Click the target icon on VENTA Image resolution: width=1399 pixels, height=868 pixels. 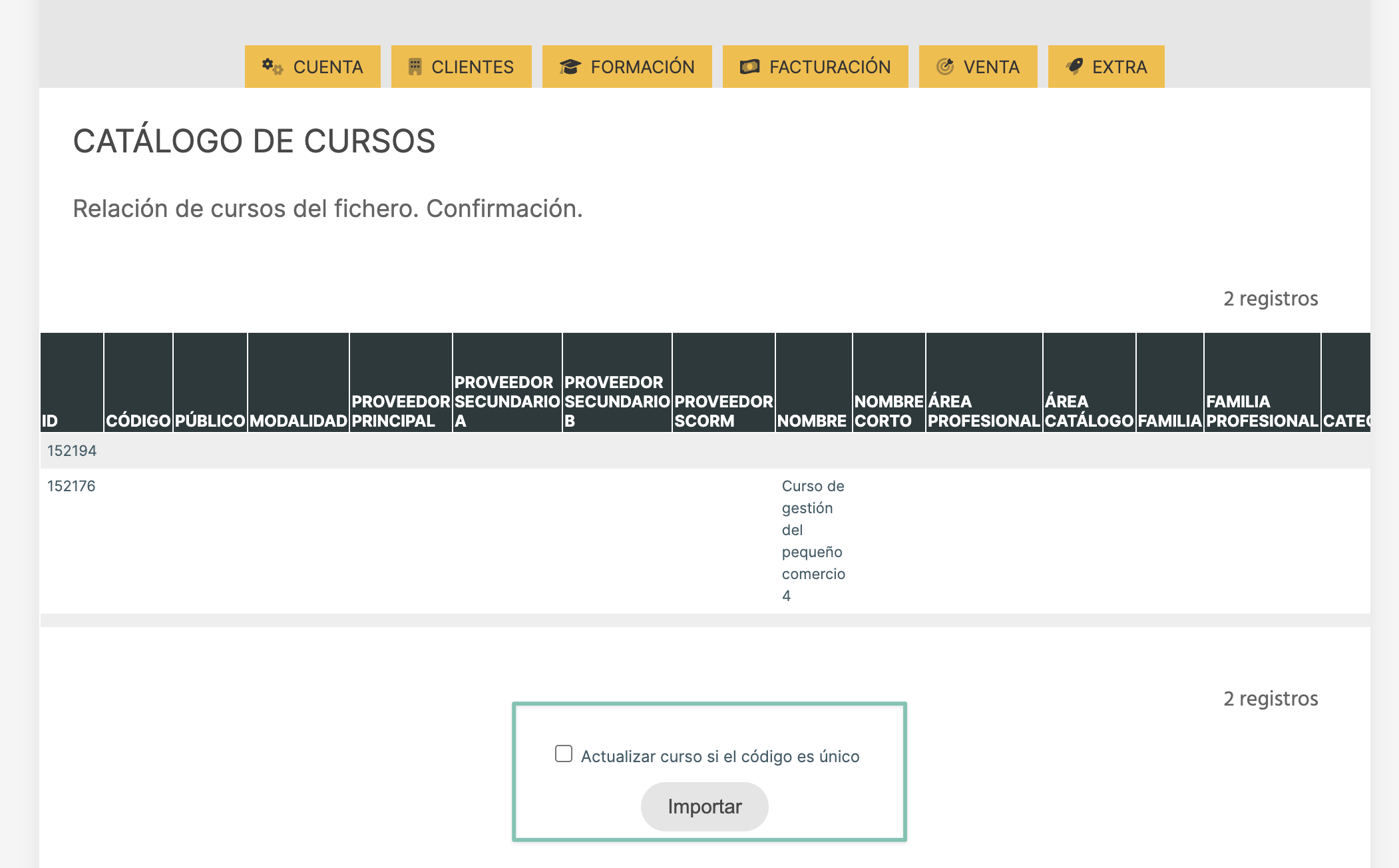[x=945, y=67]
